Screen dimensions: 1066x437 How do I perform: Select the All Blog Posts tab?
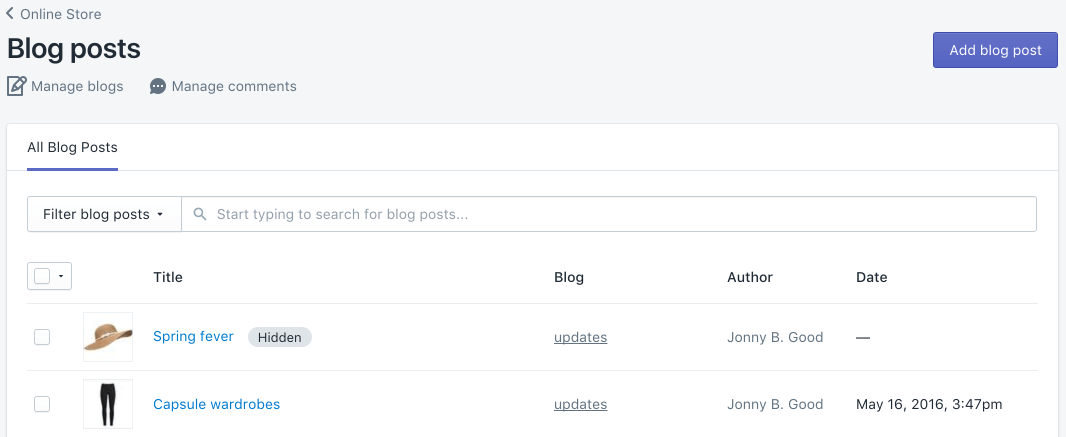[72, 147]
